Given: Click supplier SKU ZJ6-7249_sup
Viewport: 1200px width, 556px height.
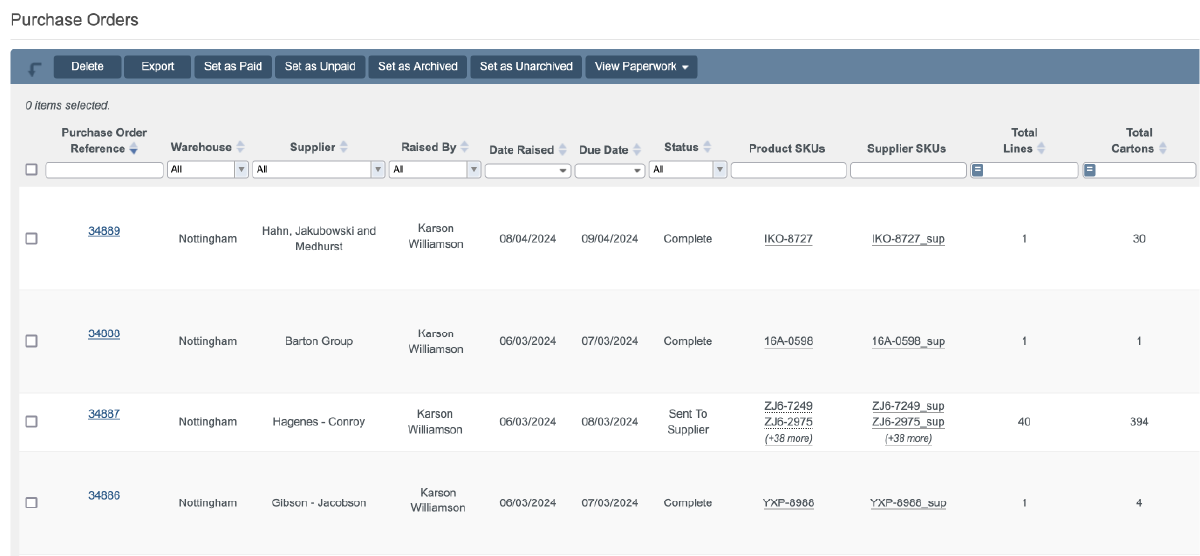Looking at the screenshot, I should click(908, 406).
